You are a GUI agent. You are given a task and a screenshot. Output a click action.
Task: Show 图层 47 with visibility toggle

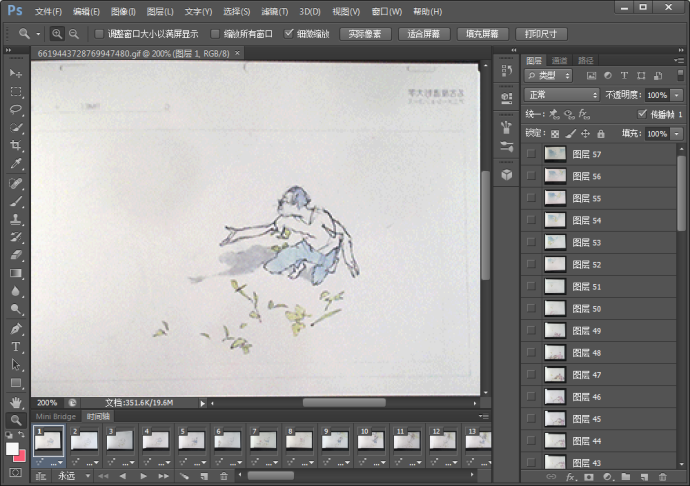pos(531,374)
